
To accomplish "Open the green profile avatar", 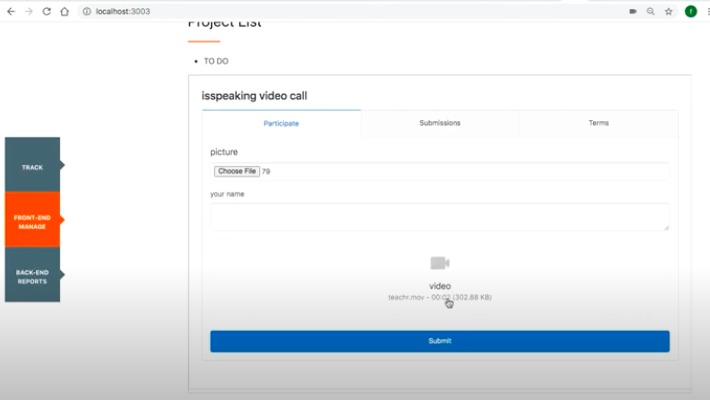I will click(691, 11).
